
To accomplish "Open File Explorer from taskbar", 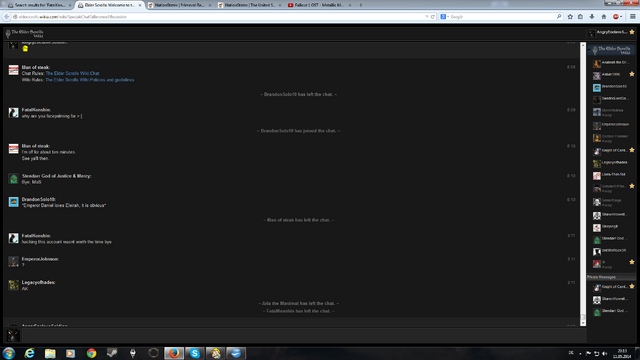I will pyautogui.click(x=50, y=353).
